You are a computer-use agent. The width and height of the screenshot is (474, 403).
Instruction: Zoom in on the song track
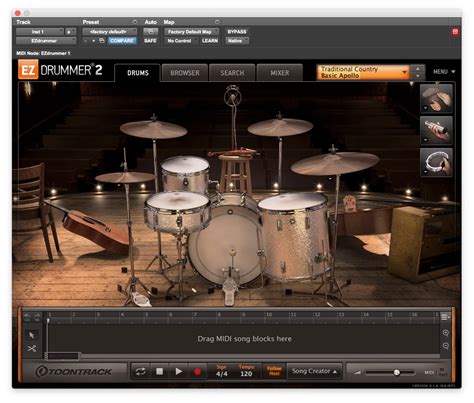coord(446,333)
